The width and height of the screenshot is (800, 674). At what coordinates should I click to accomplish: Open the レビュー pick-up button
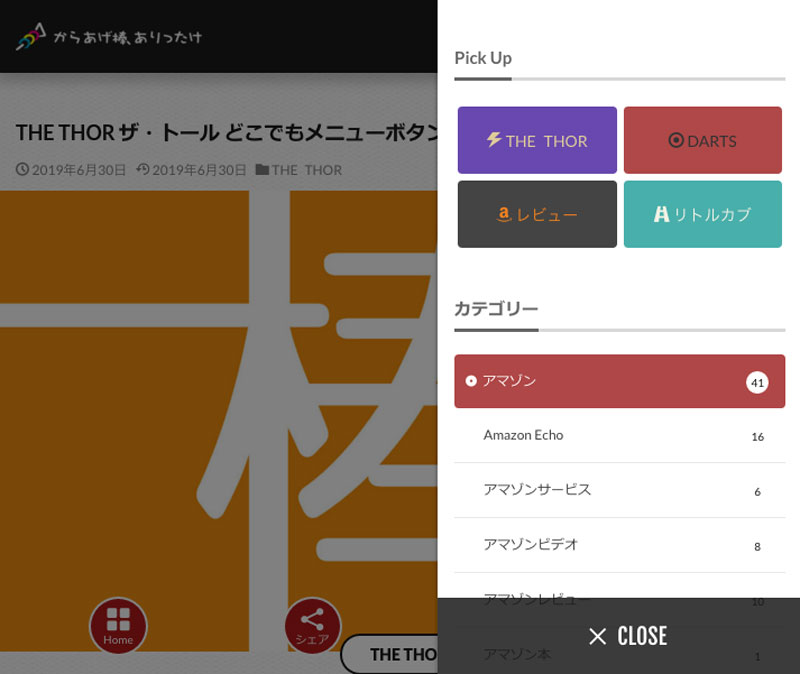pos(537,214)
